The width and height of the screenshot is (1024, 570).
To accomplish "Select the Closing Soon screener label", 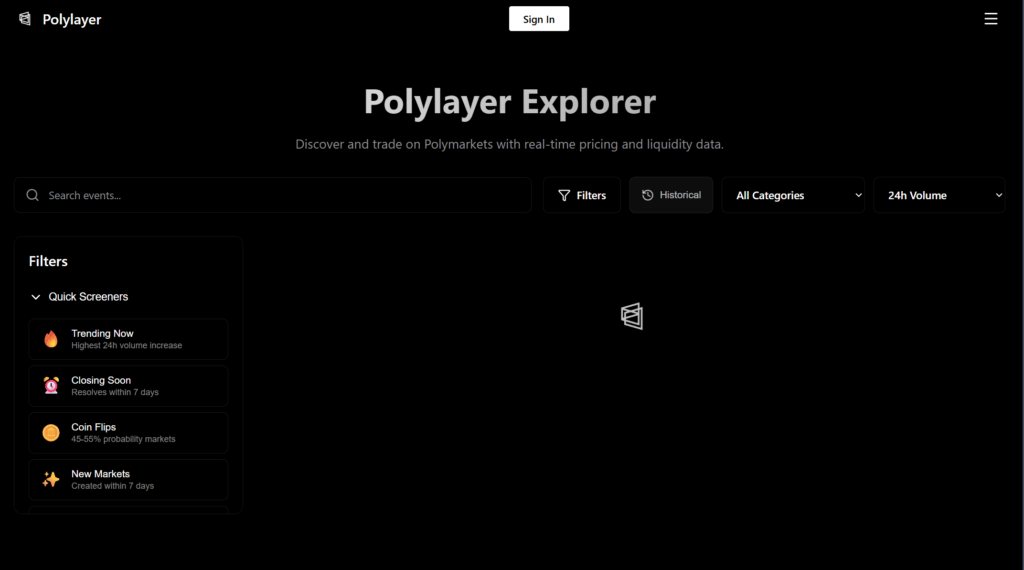I will coord(101,380).
